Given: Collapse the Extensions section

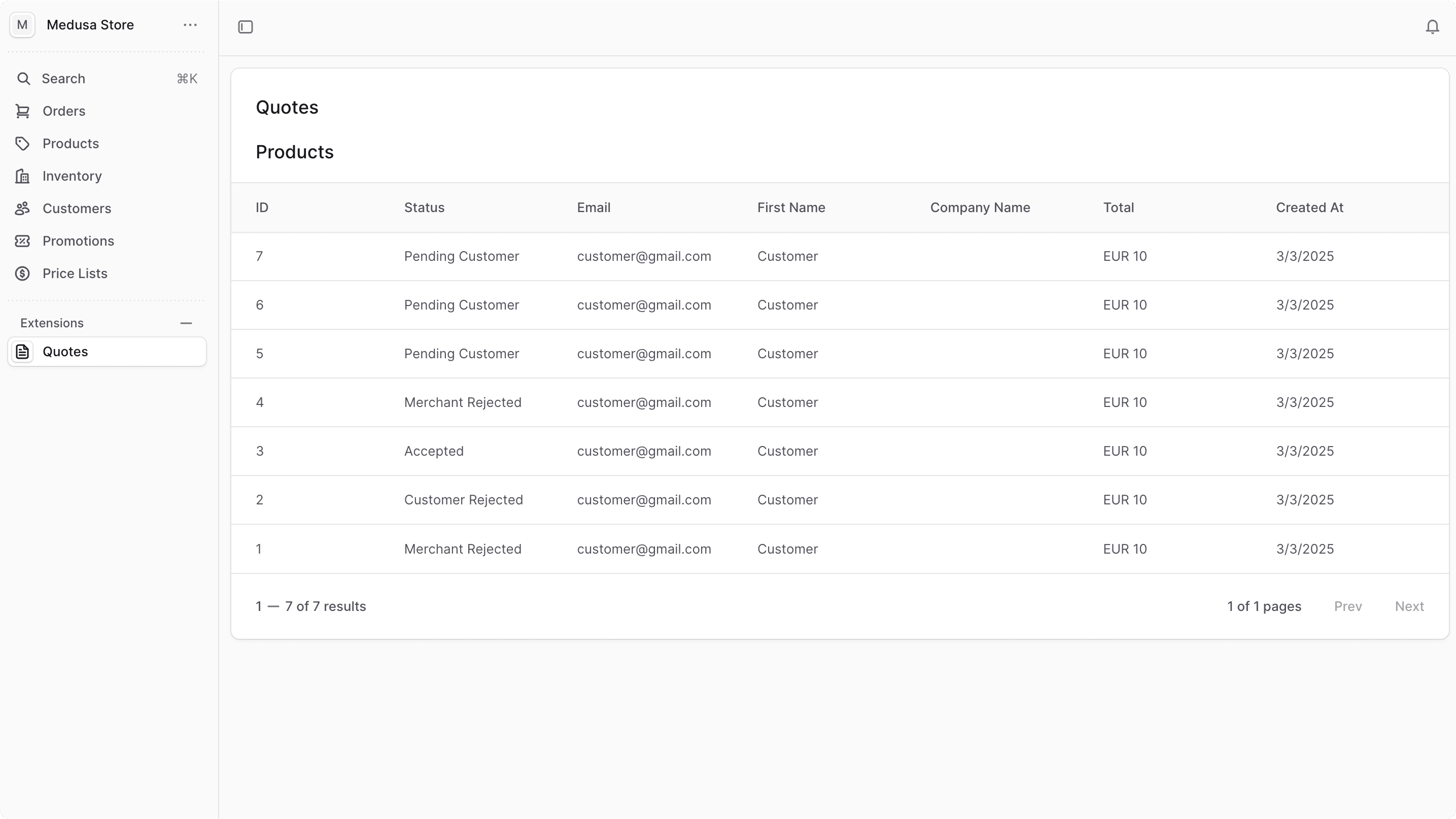Looking at the screenshot, I should pyautogui.click(x=186, y=323).
